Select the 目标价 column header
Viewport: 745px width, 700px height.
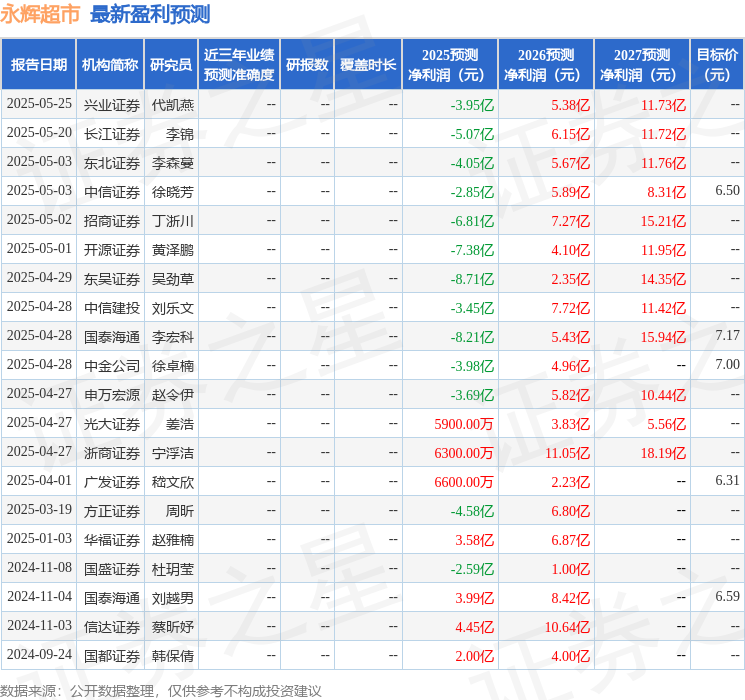click(717, 64)
